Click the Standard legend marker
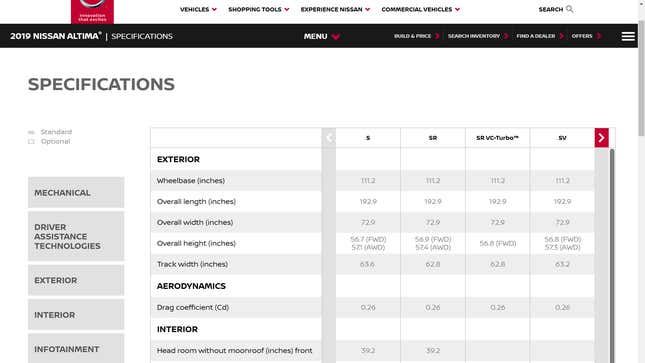The width and height of the screenshot is (645, 363). coord(31,132)
